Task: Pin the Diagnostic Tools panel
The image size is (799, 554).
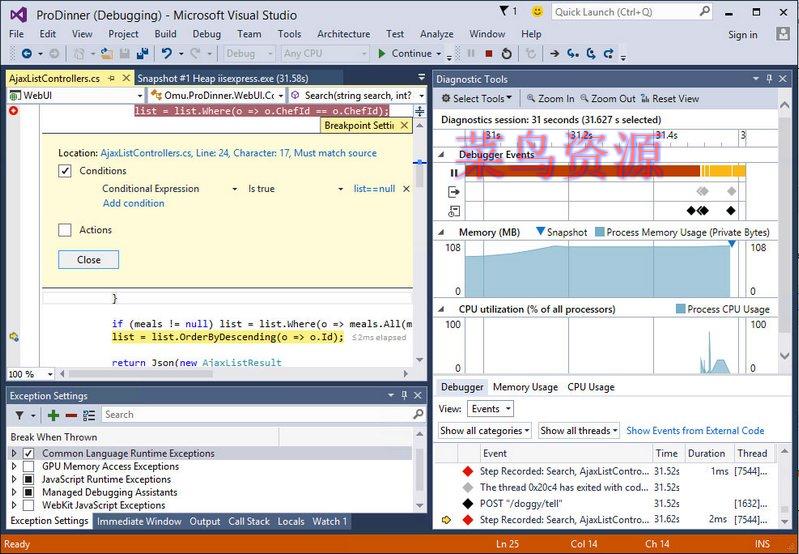Action: click(769, 79)
